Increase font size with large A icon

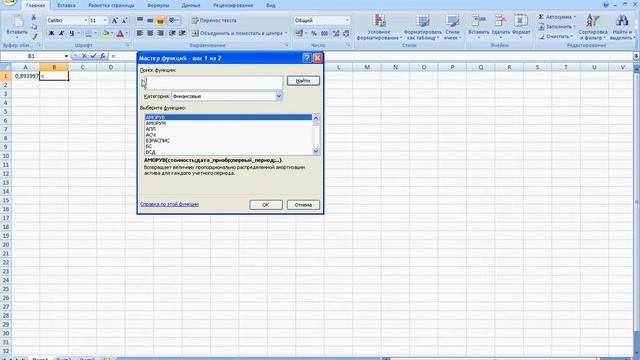click(x=115, y=20)
